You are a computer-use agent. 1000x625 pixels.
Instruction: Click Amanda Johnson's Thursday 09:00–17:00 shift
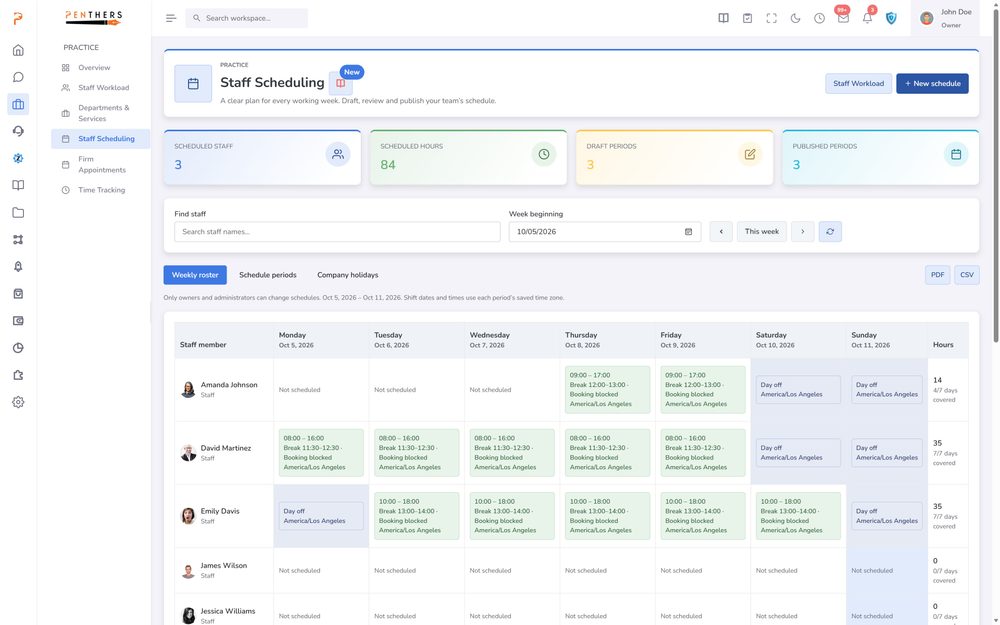coord(607,390)
